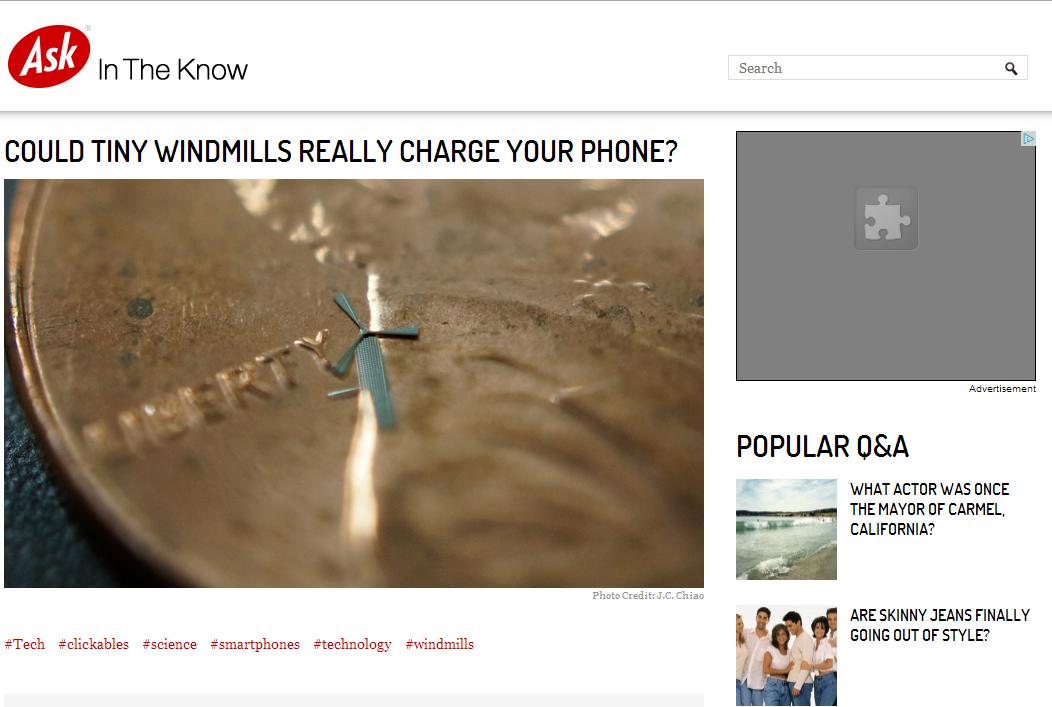Open the #science tag link
The image size is (1052, 707).
[x=170, y=644]
